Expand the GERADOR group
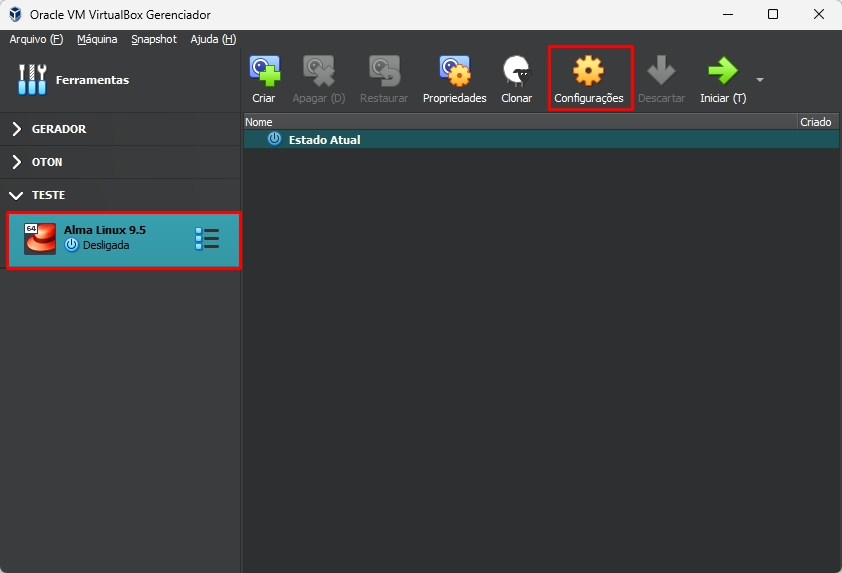The width and height of the screenshot is (842, 573). (17, 129)
